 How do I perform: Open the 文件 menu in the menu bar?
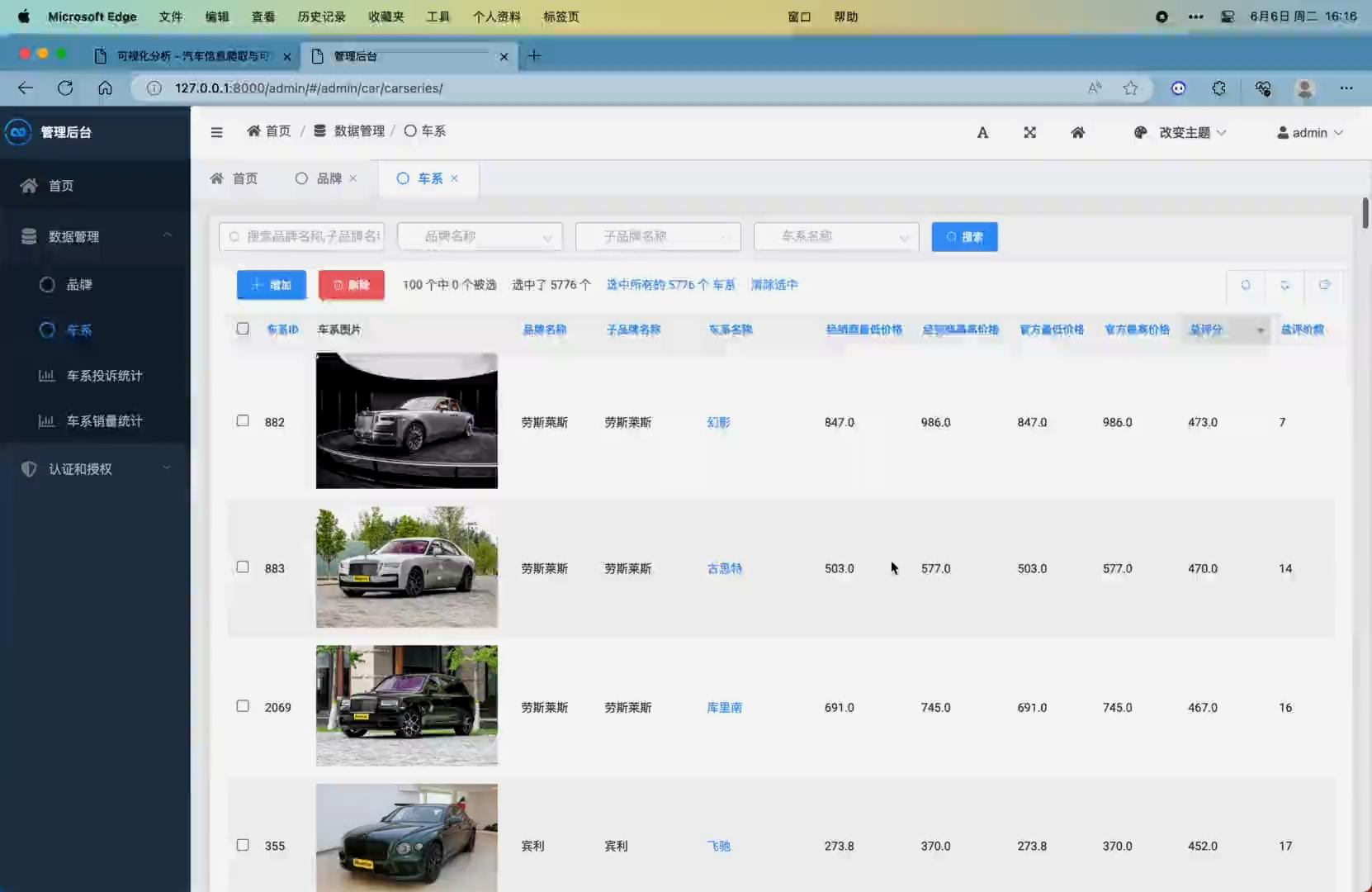click(x=171, y=17)
